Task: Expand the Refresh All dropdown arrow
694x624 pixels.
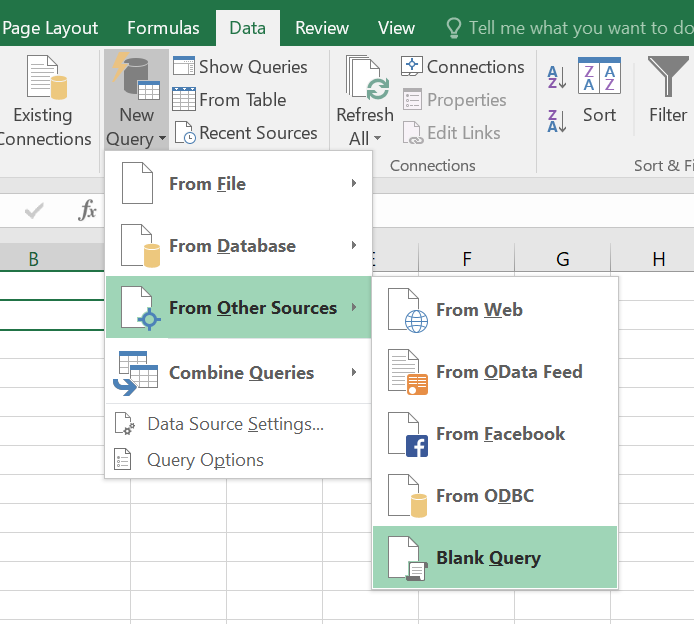Action: [x=365, y=139]
